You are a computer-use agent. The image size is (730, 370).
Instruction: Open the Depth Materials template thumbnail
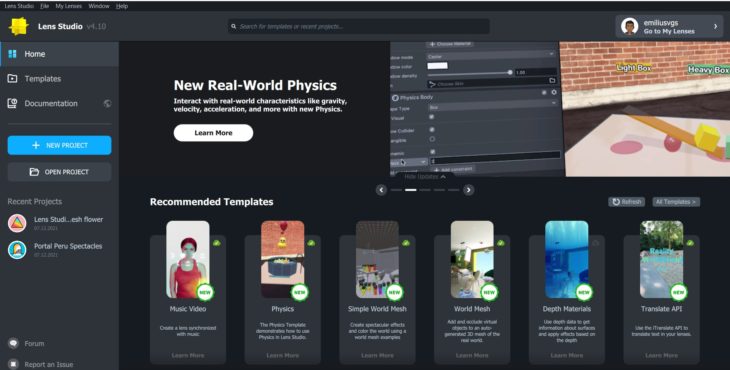tap(567, 259)
